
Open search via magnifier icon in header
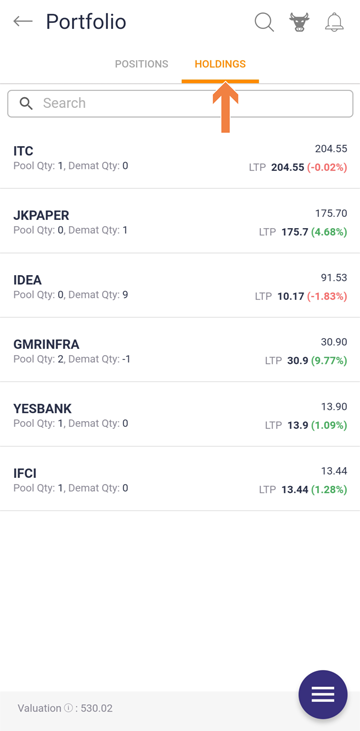pos(264,22)
